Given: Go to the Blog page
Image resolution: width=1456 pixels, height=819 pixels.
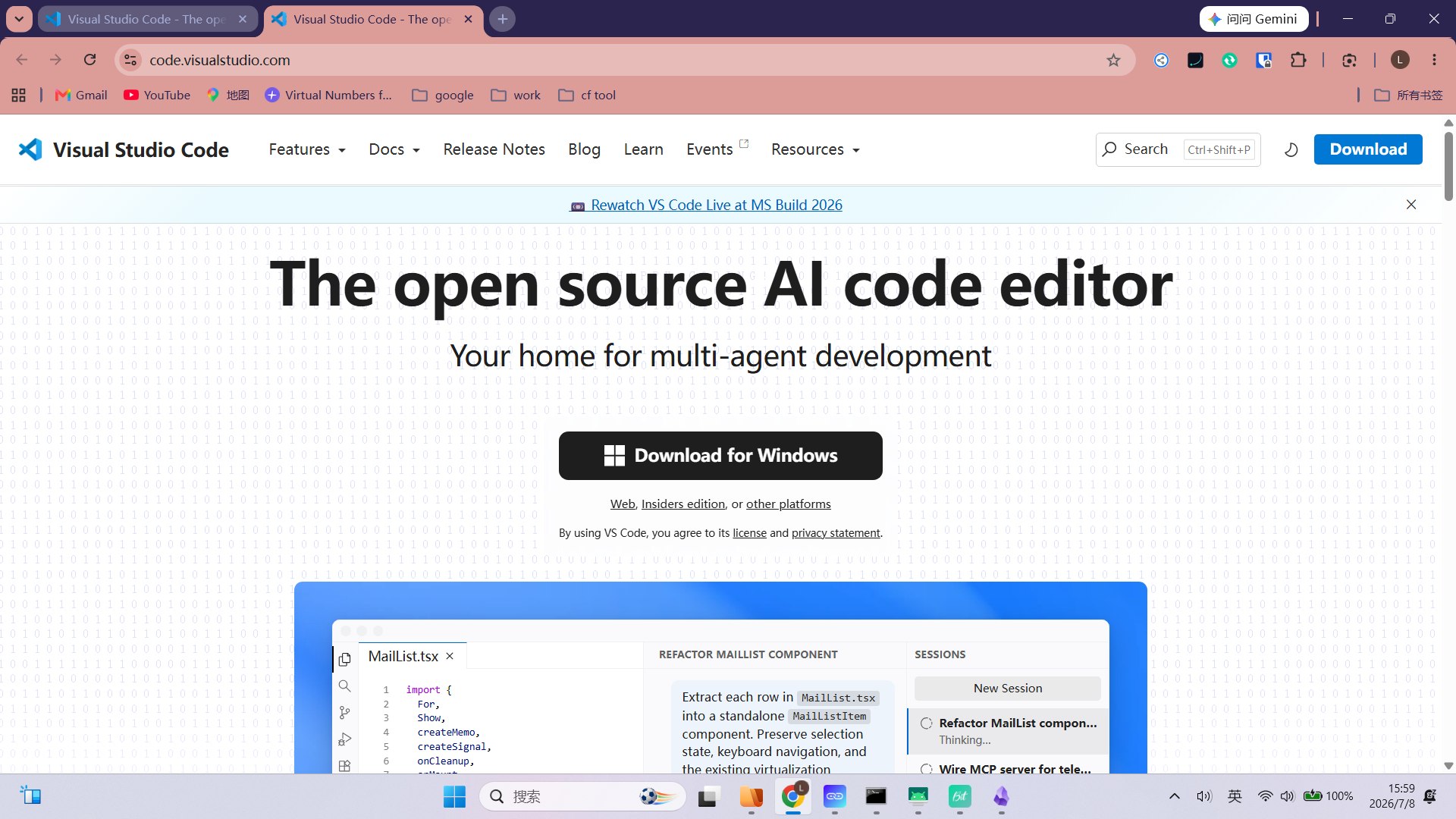Looking at the screenshot, I should point(585,149).
